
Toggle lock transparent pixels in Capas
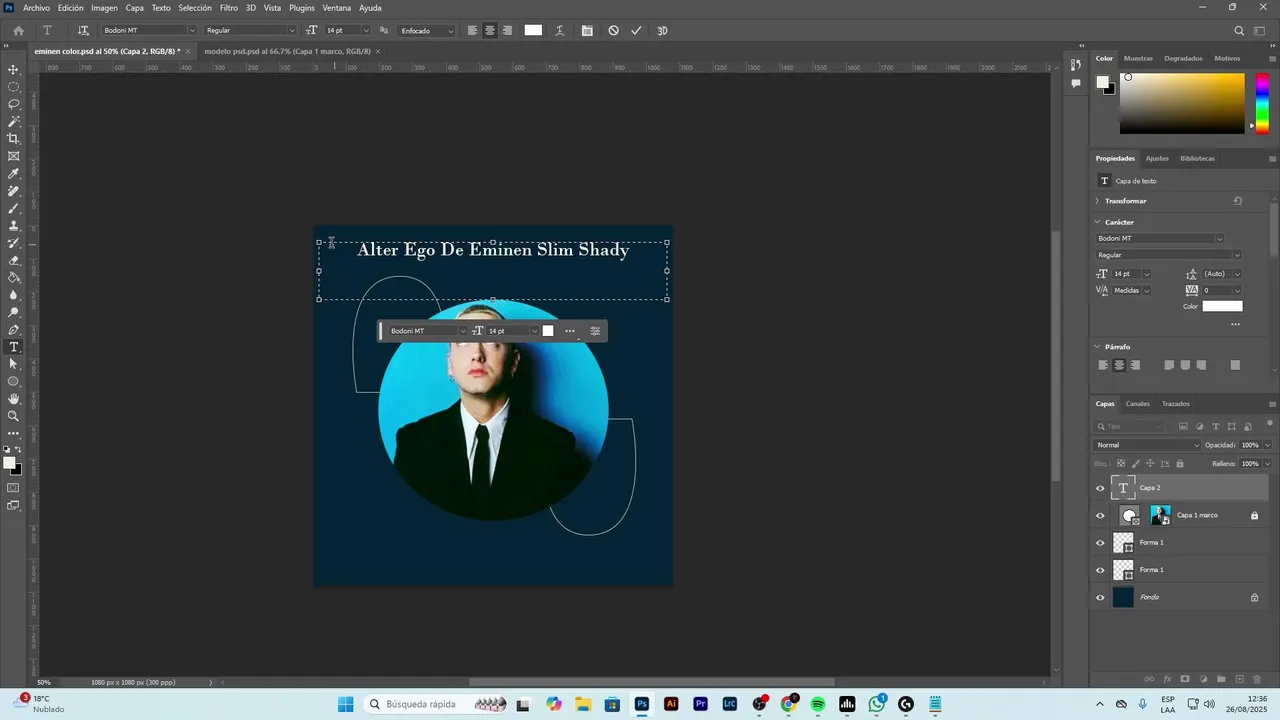tap(1121, 463)
